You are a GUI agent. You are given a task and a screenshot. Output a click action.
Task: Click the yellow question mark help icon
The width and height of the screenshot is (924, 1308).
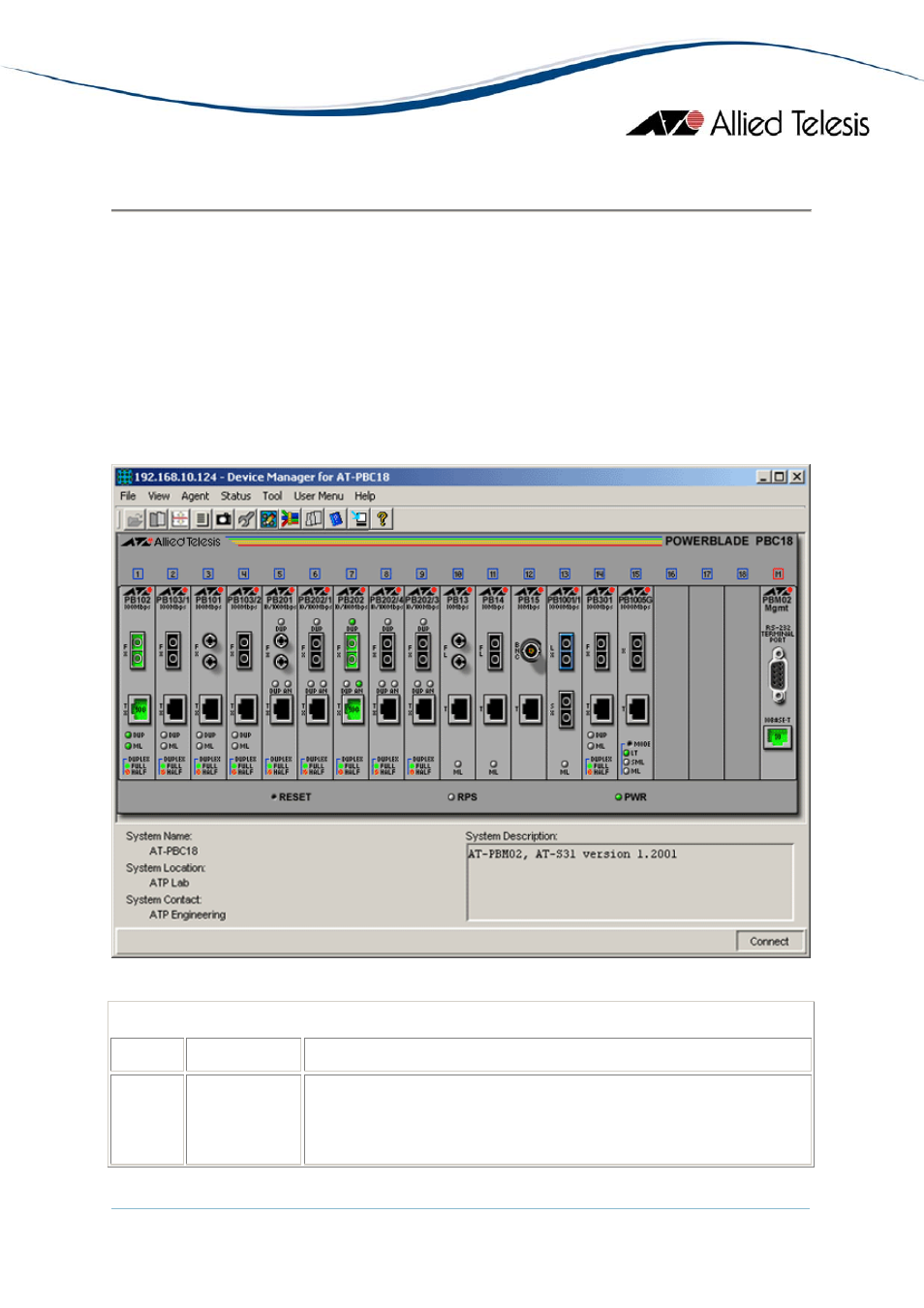pyautogui.click(x=383, y=519)
